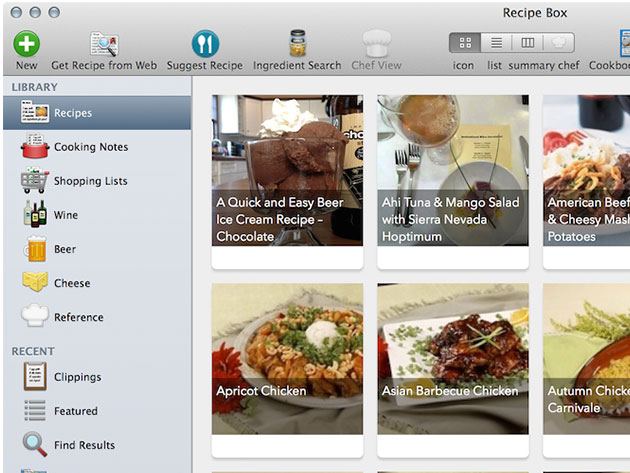Switch to summary column view
Viewport: 630px width, 473px height.
coord(528,43)
